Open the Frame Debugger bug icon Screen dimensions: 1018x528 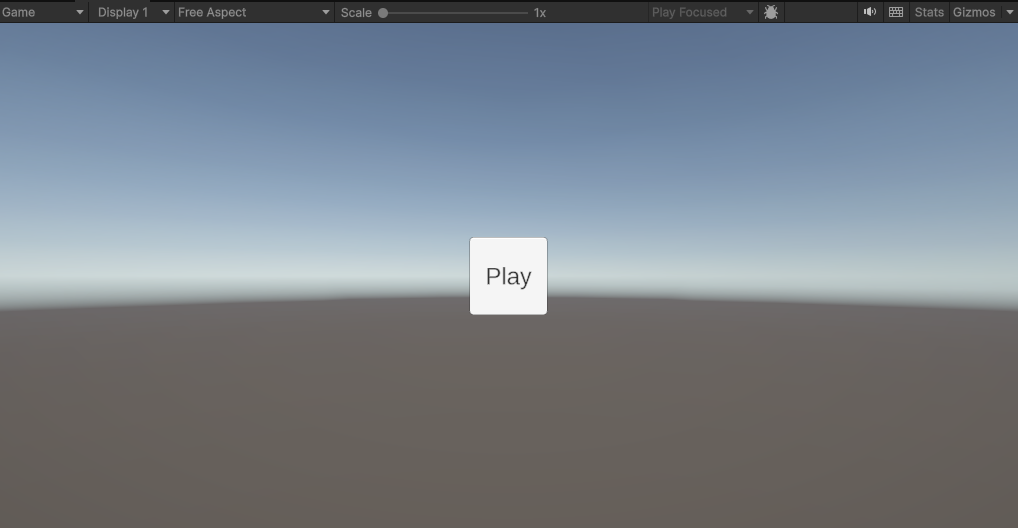[771, 12]
